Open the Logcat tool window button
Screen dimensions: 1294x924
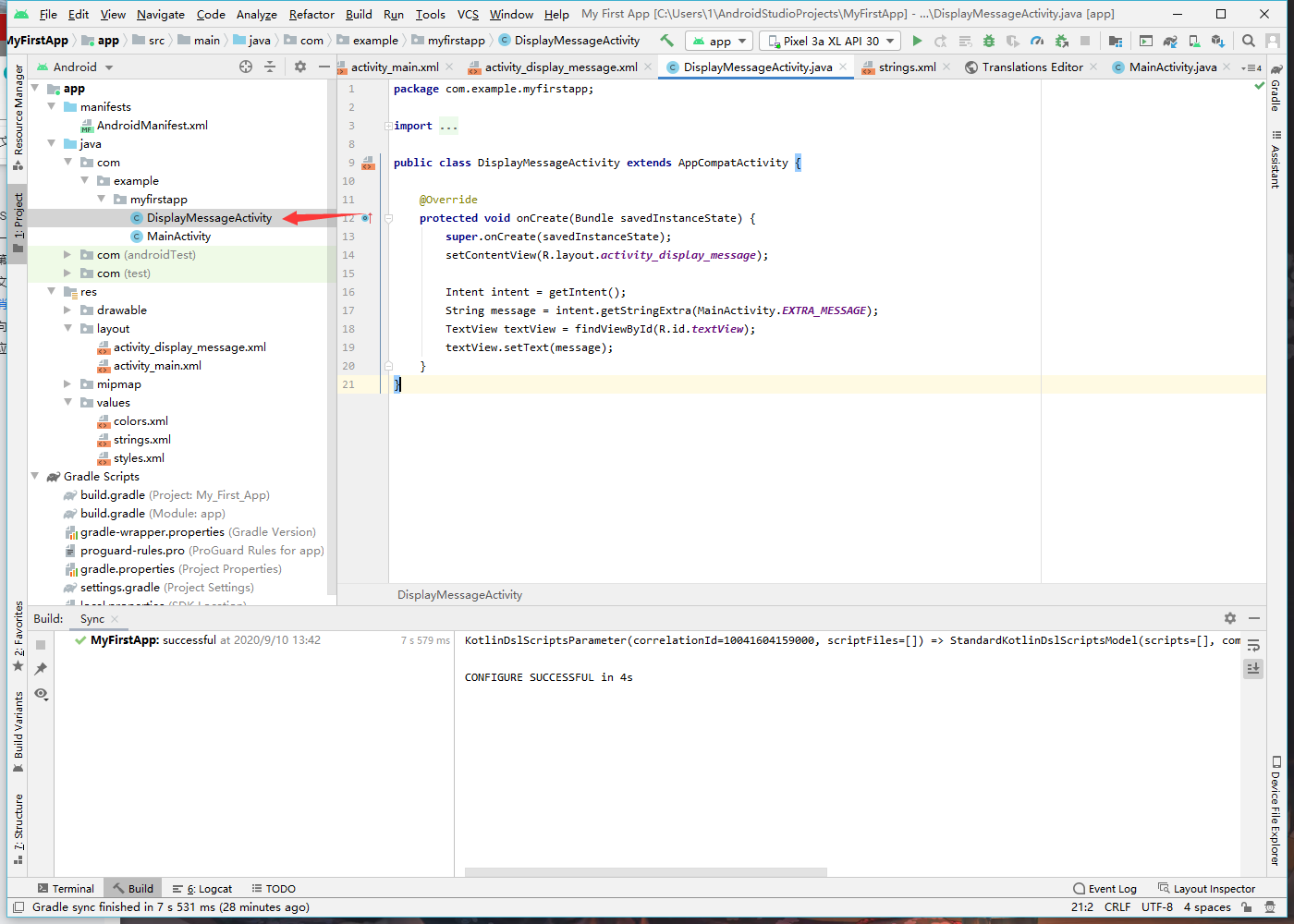pyautogui.click(x=207, y=889)
